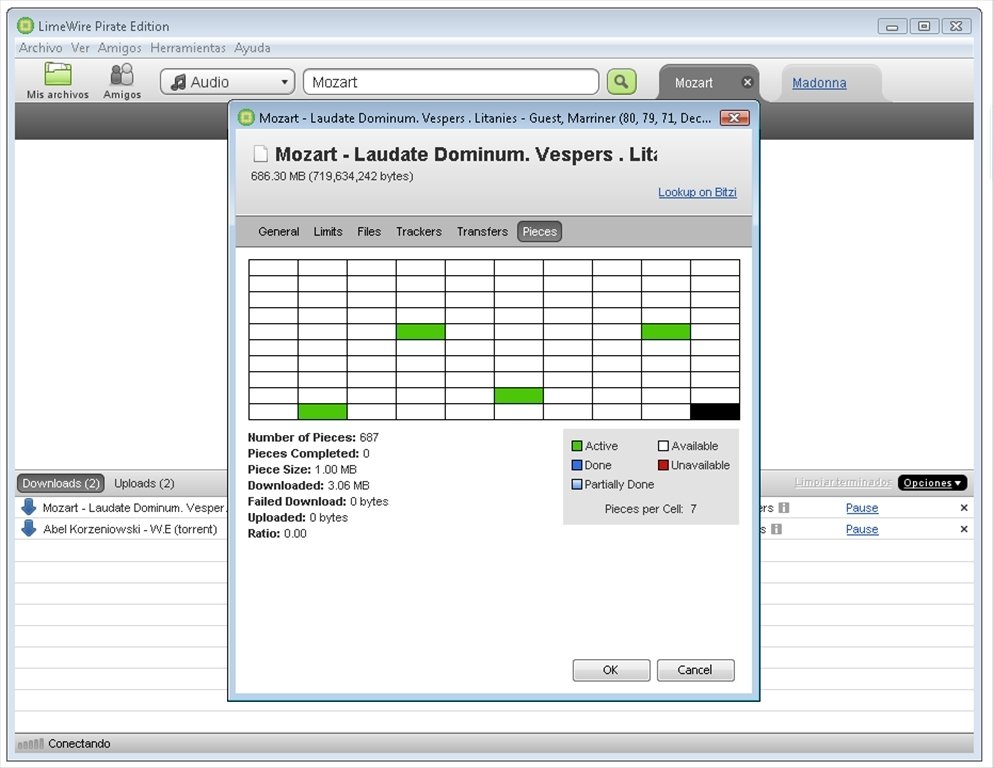Click the blue Done legend swatch
The image size is (993, 768).
tap(576, 465)
